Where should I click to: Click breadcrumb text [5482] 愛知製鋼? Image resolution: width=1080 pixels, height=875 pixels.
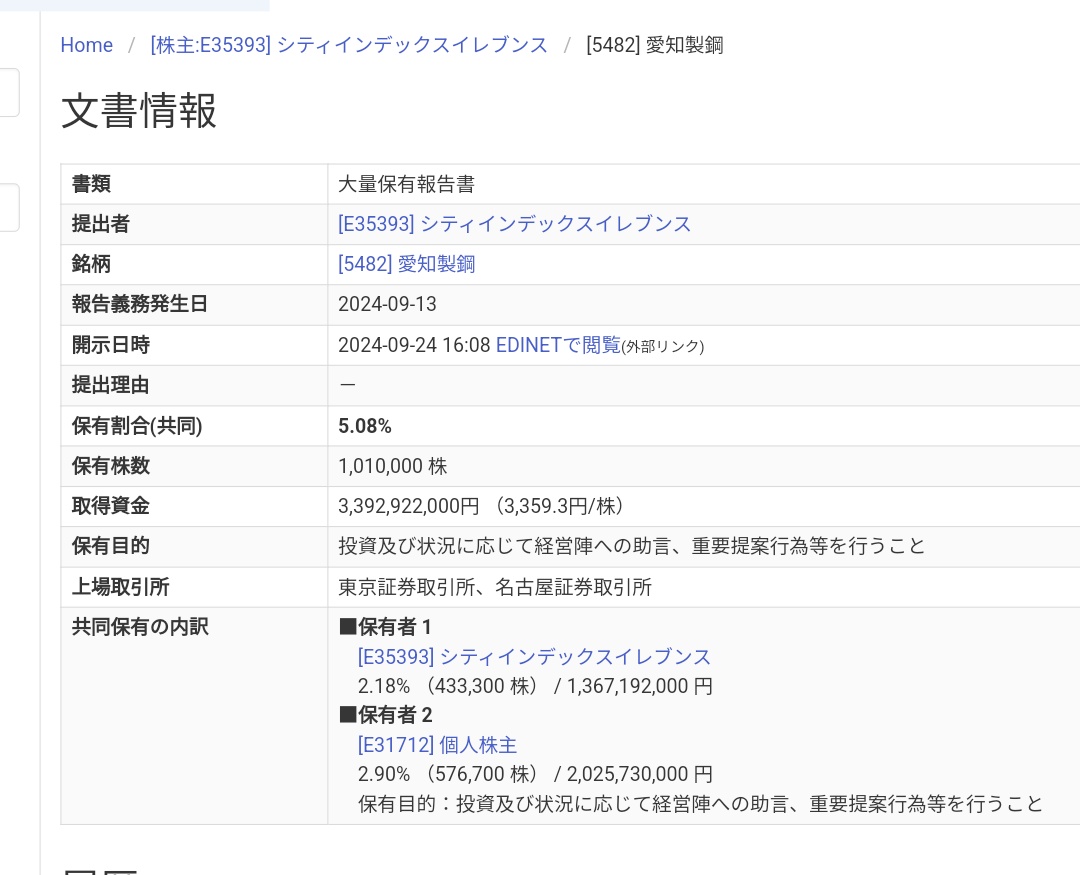point(654,45)
